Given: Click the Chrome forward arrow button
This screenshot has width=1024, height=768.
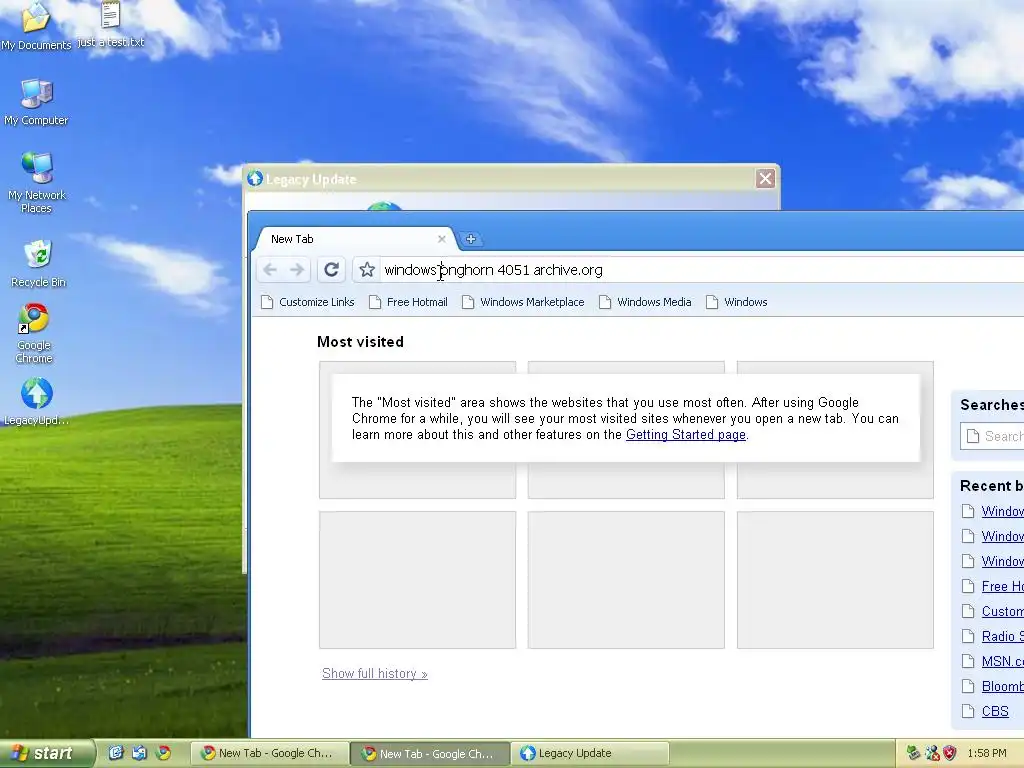Looking at the screenshot, I should [x=297, y=270].
